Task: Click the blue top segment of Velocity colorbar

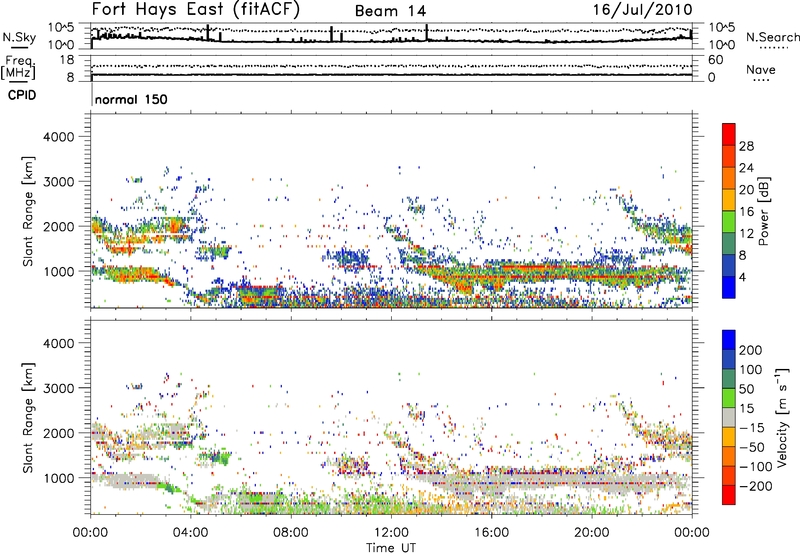Action: pyautogui.click(x=729, y=340)
